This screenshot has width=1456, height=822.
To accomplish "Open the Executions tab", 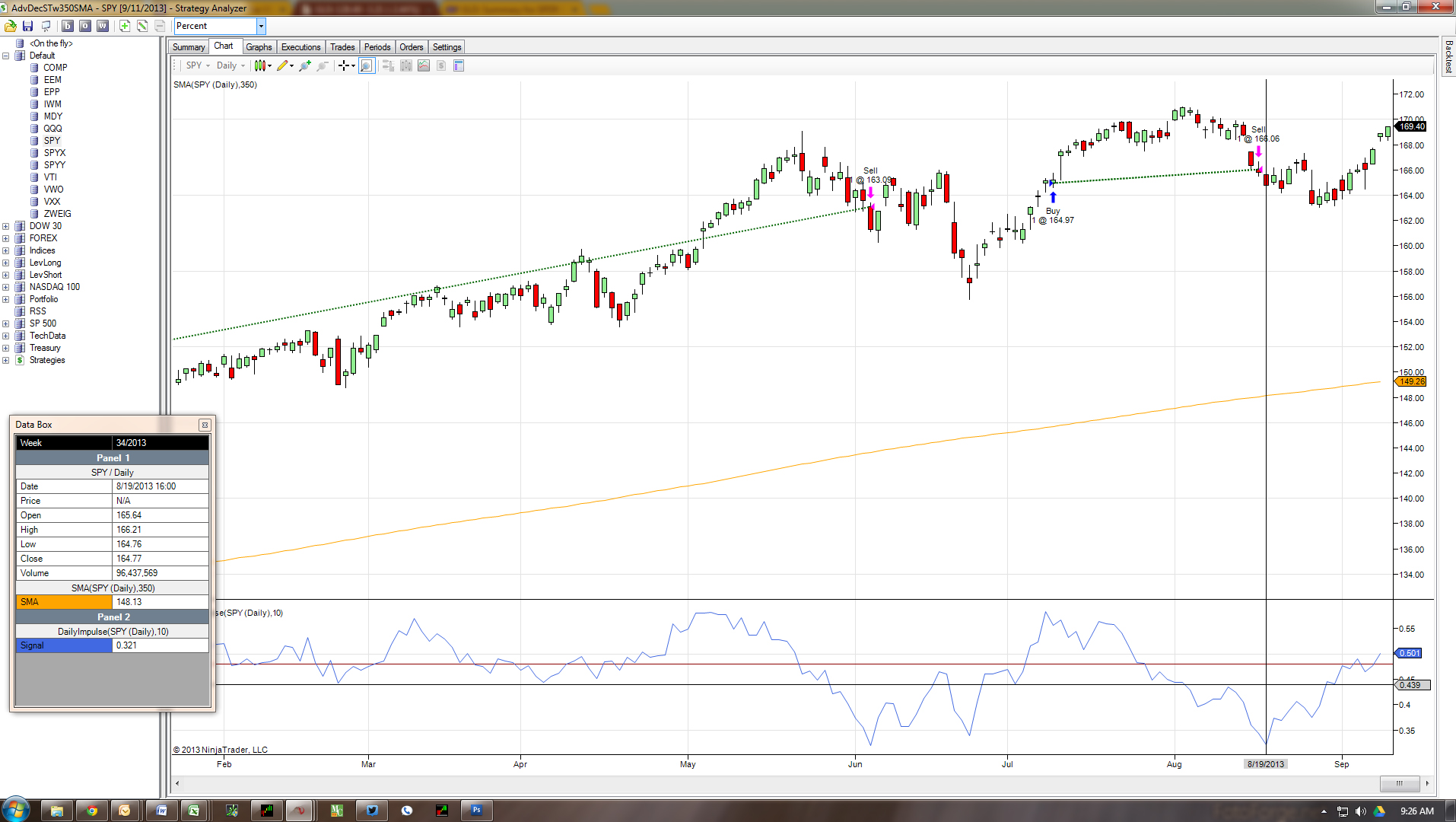I will tap(300, 47).
